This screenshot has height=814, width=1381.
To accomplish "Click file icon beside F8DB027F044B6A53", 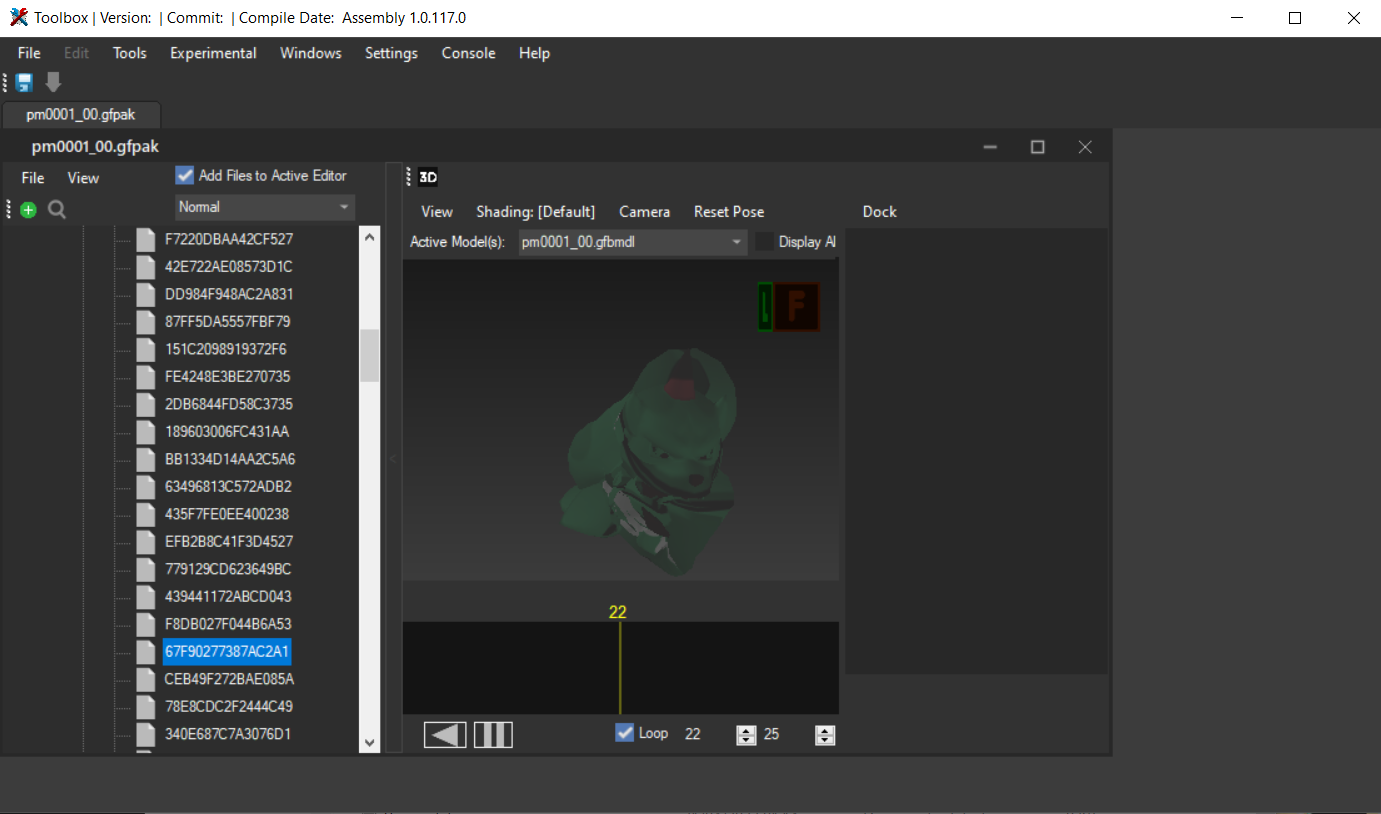I will point(146,624).
